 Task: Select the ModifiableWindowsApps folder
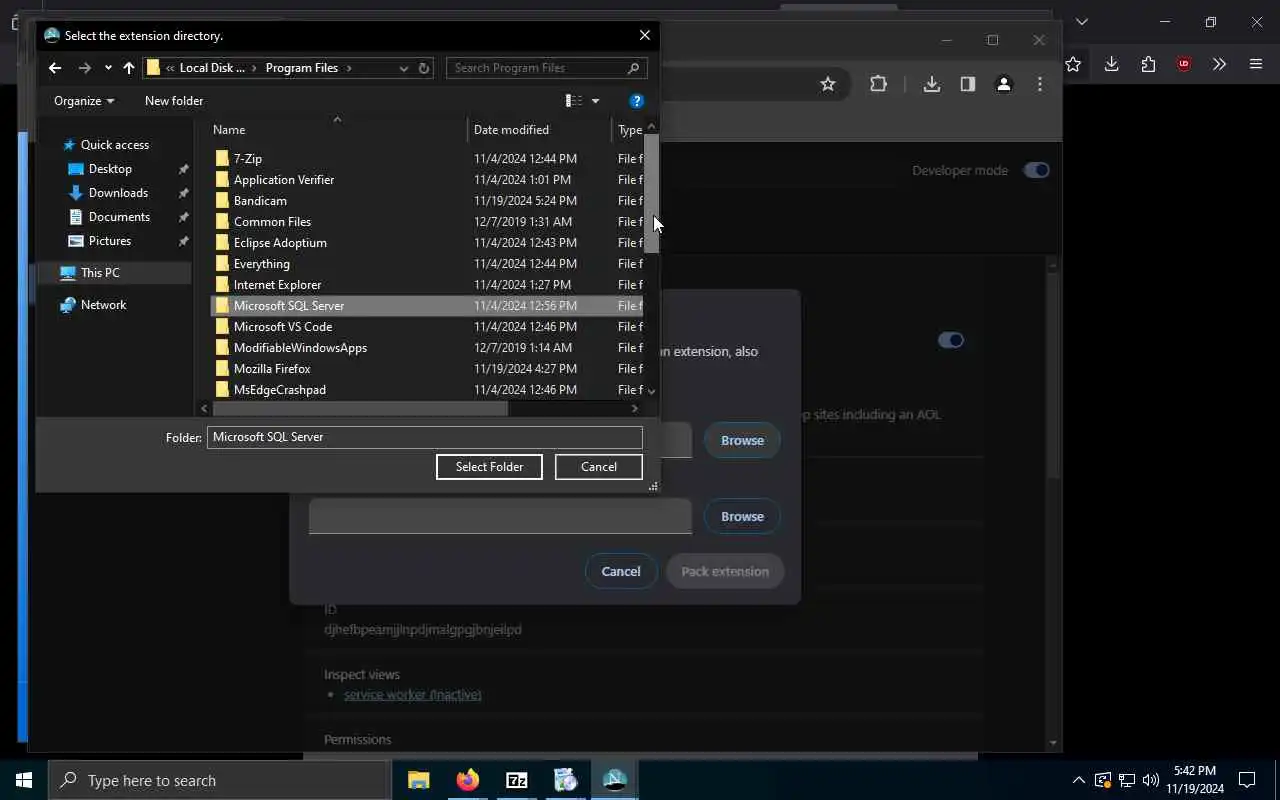point(300,348)
